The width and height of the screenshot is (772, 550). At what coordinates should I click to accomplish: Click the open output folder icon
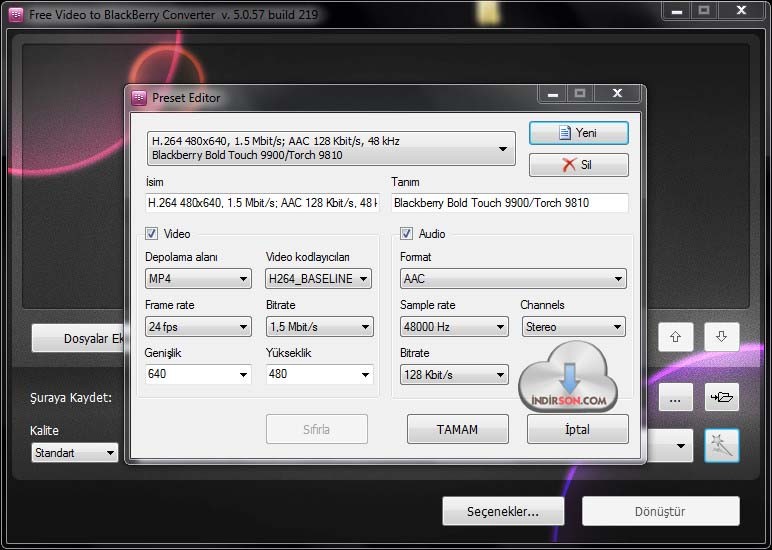721,397
